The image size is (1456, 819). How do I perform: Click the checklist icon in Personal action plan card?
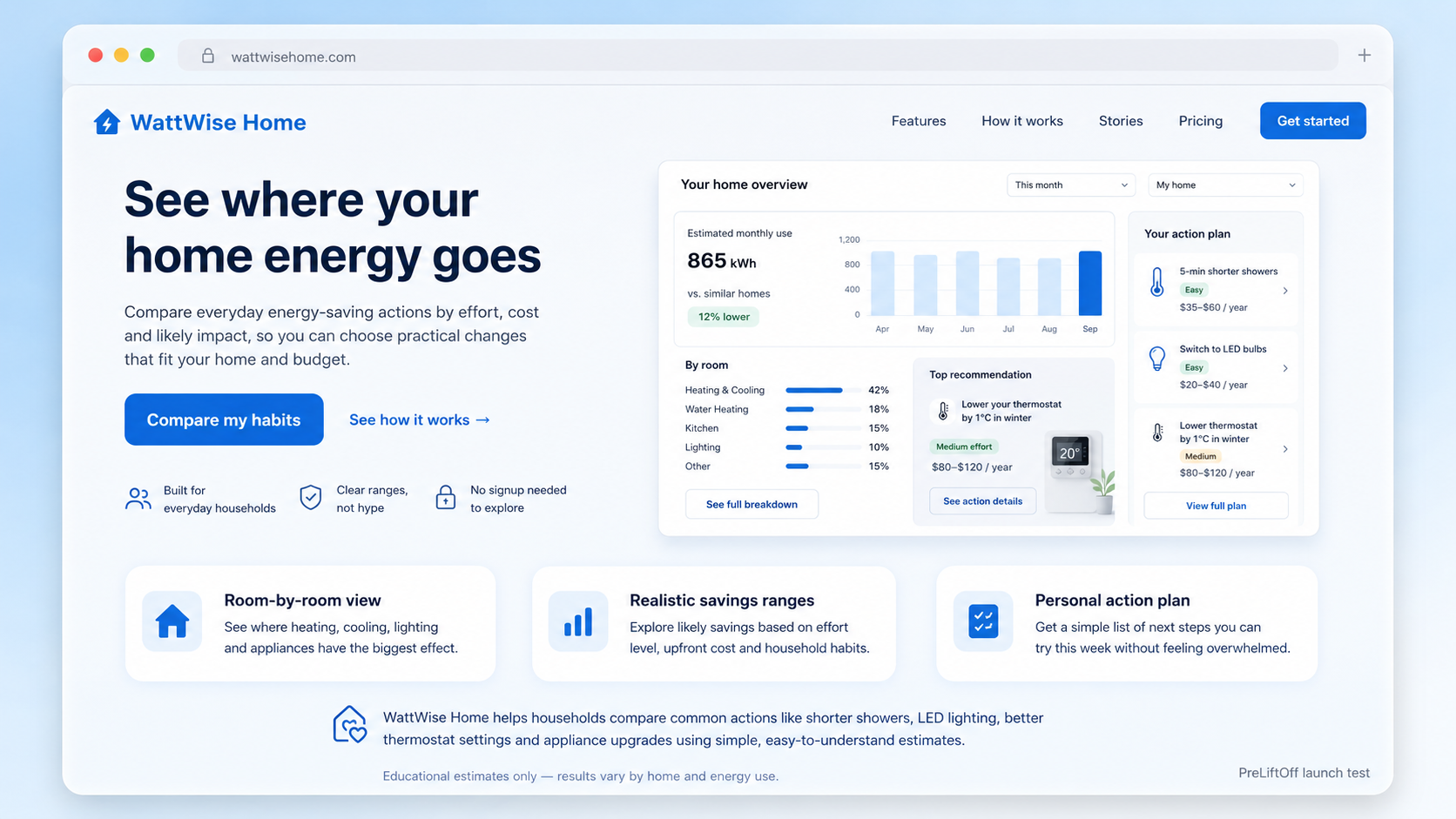(x=983, y=621)
